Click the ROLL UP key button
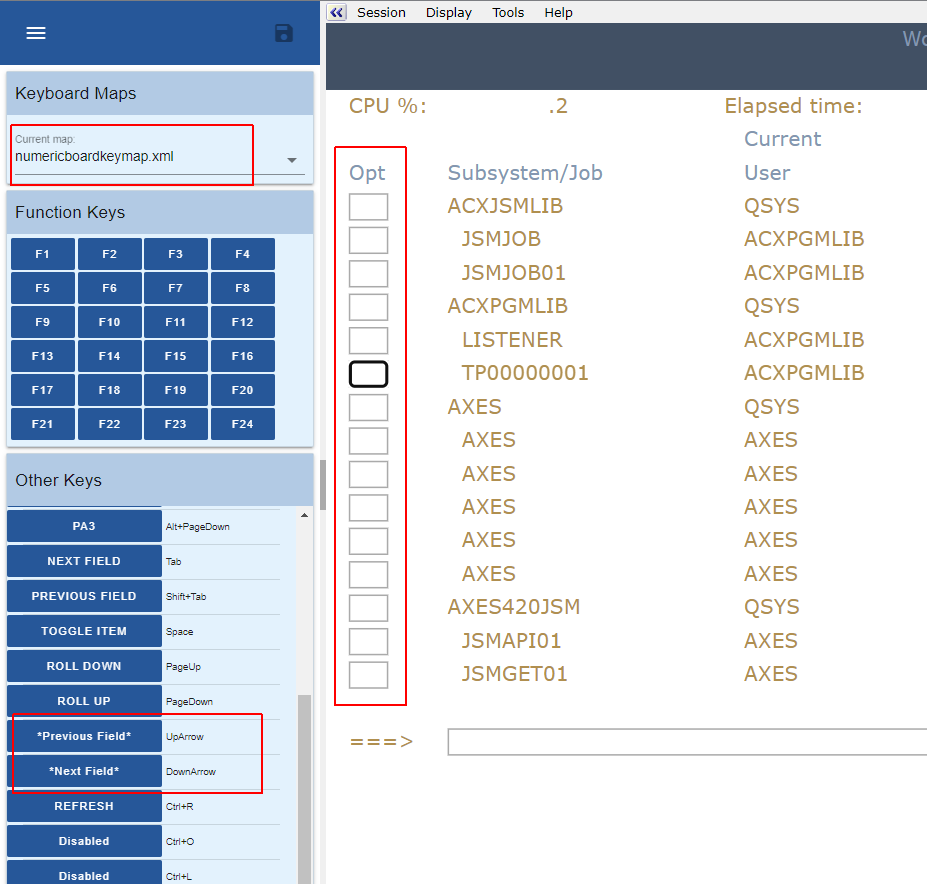 (84, 701)
